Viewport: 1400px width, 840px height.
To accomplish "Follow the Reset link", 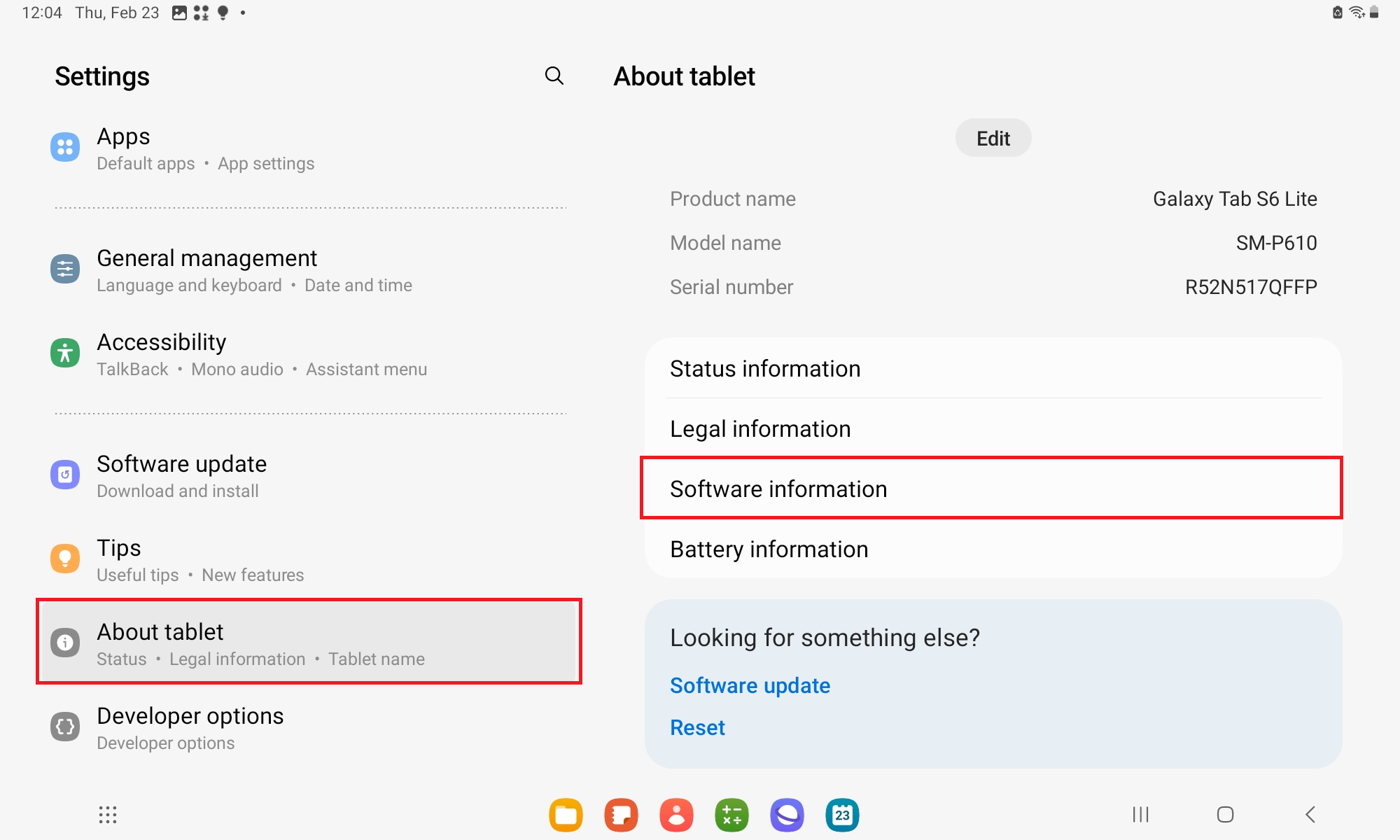I will click(697, 727).
